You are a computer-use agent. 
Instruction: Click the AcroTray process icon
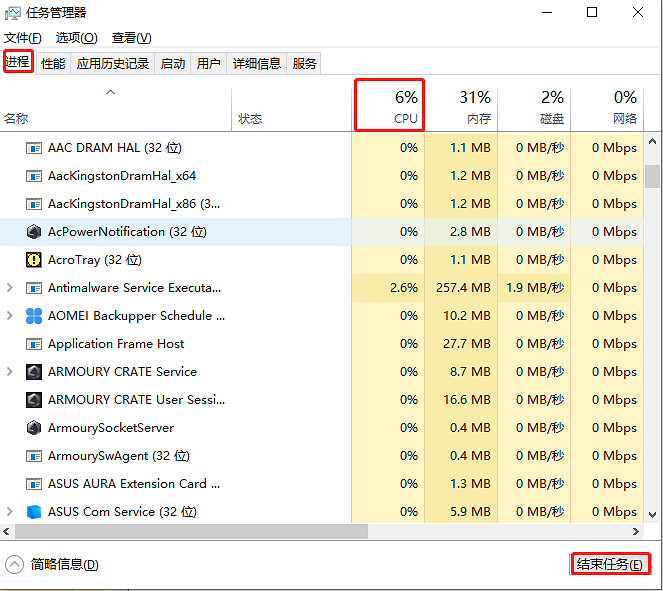pos(33,260)
